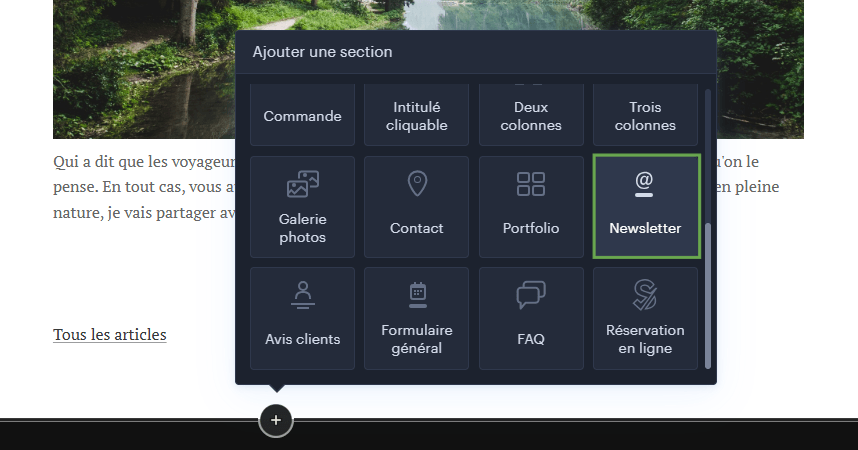Select the Trois colonnes layout
The height and width of the screenshot is (450, 858).
click(645, 115)
